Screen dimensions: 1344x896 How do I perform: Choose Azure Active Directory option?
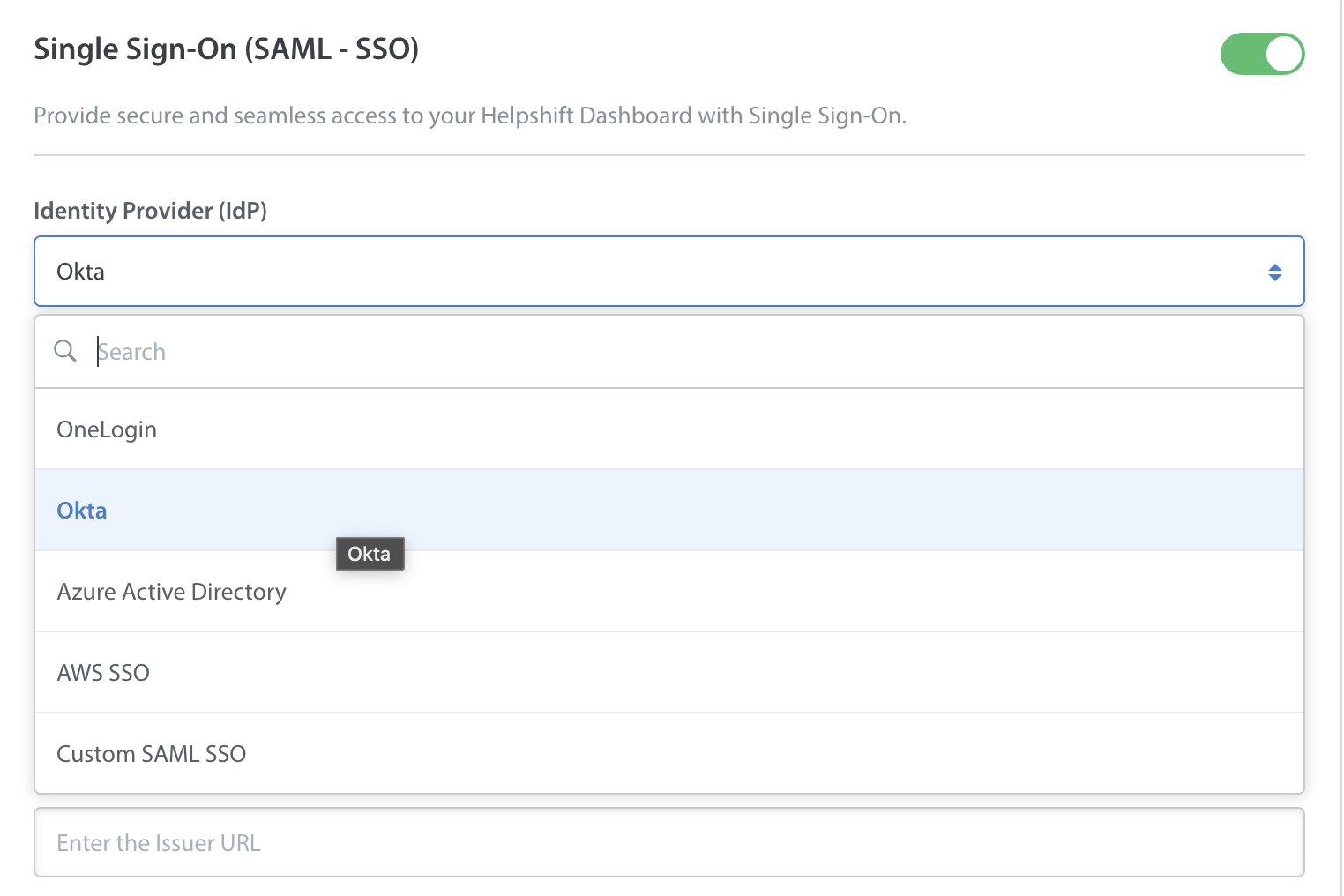click(668, 592)
